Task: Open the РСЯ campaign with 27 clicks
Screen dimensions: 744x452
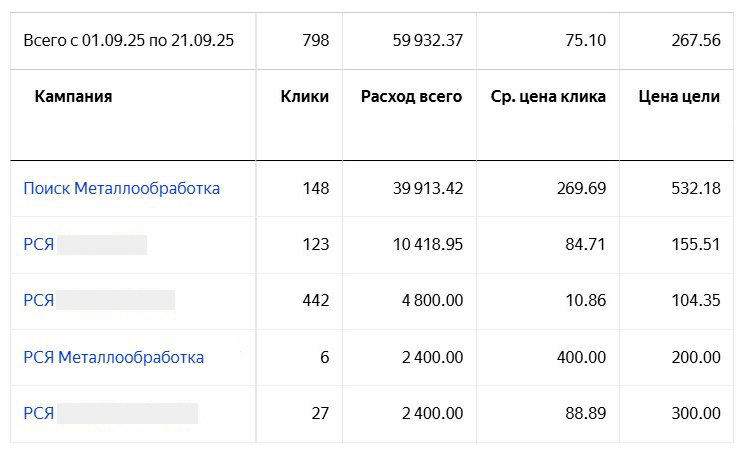Action: 38,413
